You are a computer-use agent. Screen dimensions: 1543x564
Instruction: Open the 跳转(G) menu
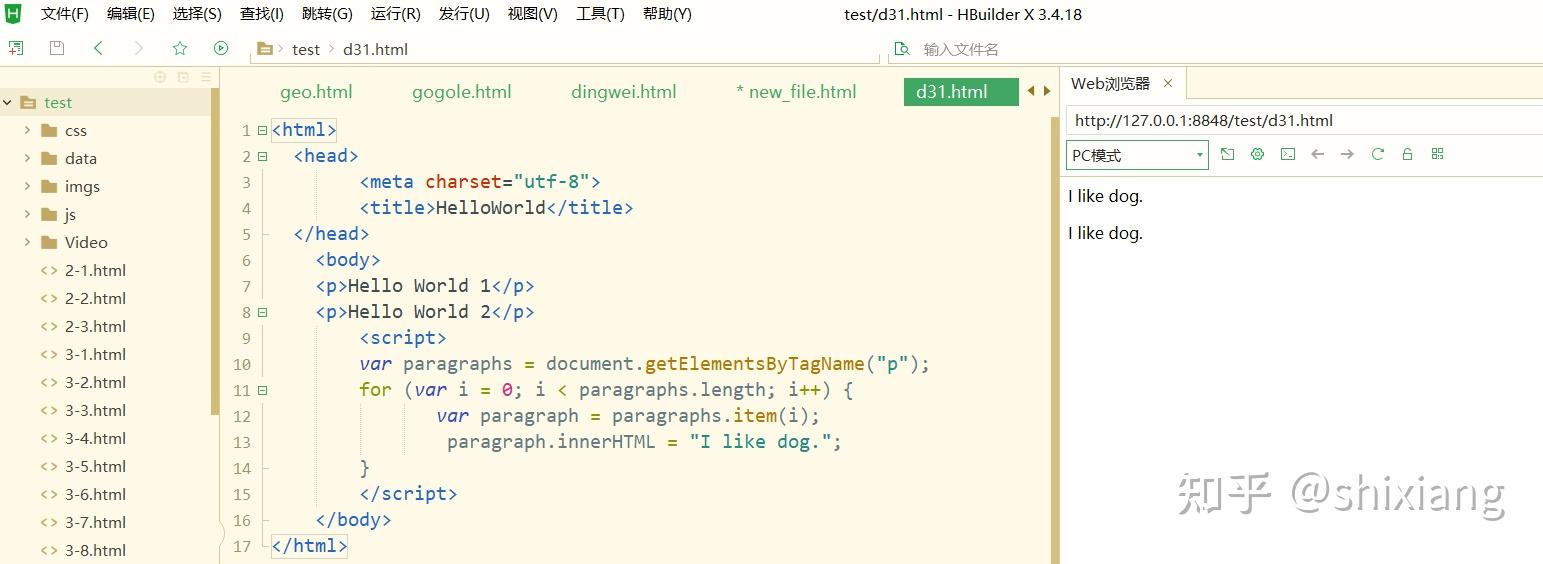point(327,14)
